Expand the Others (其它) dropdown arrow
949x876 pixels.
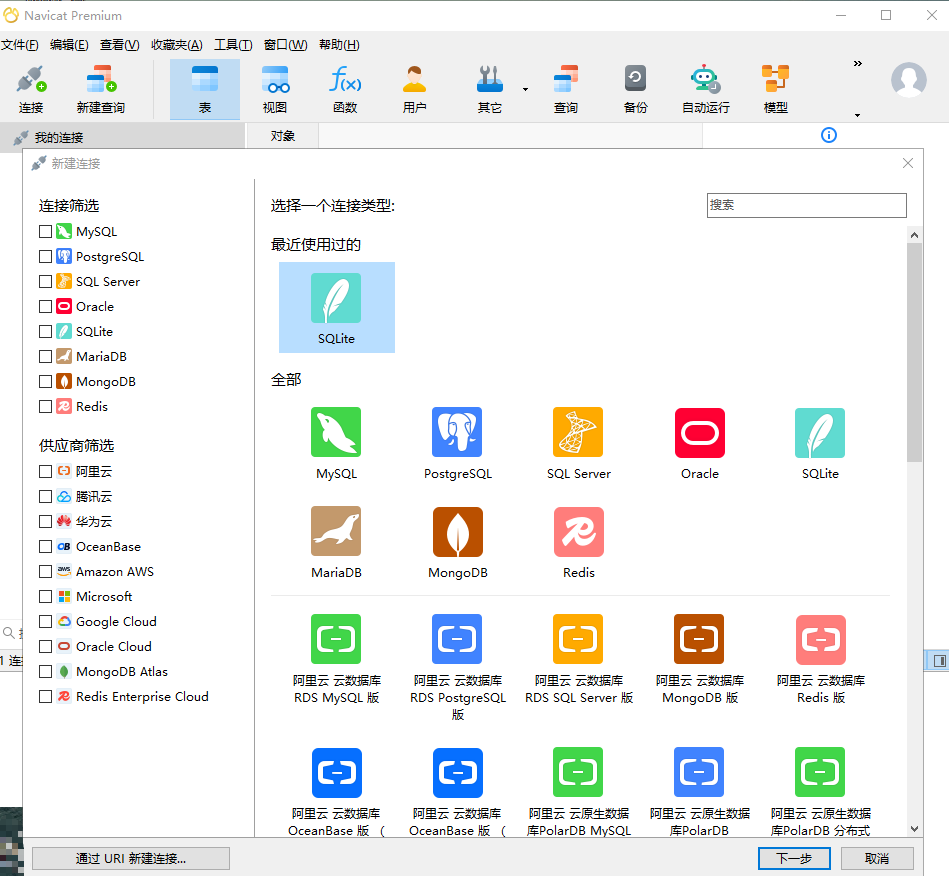[x=525, y=90]
